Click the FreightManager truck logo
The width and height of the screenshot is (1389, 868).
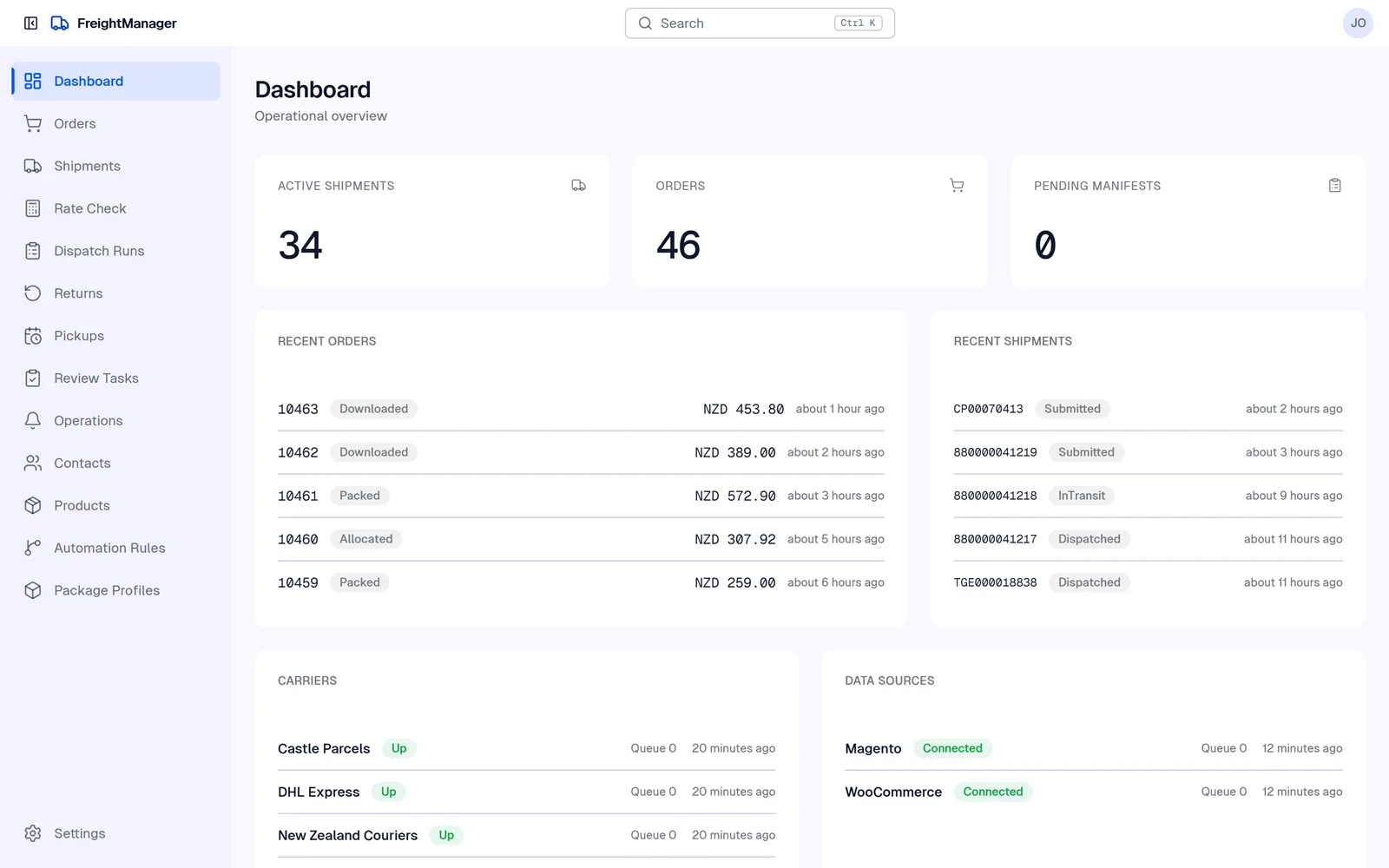click(x=60, y=23)
